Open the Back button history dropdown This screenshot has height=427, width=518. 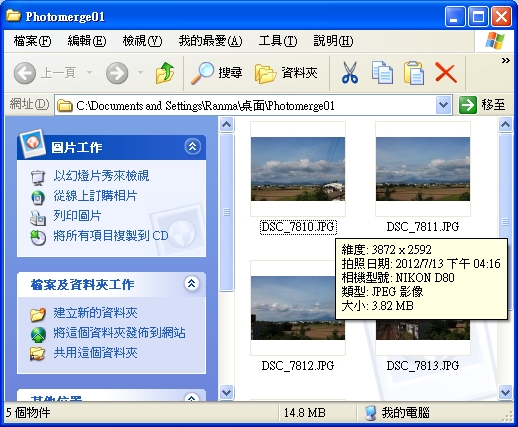89,72
